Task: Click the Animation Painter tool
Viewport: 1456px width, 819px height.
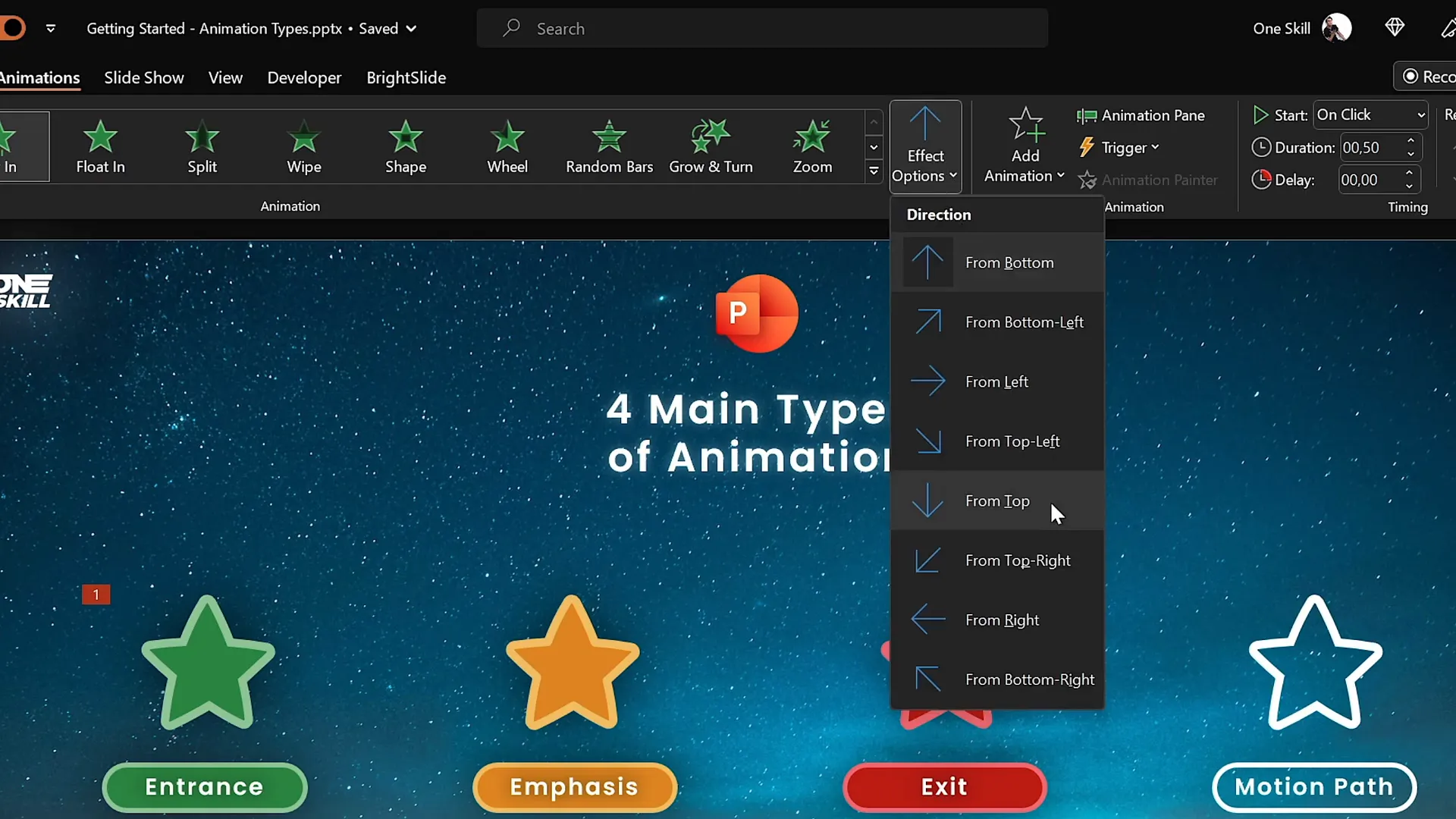Action: click(x=1148, y=180)
